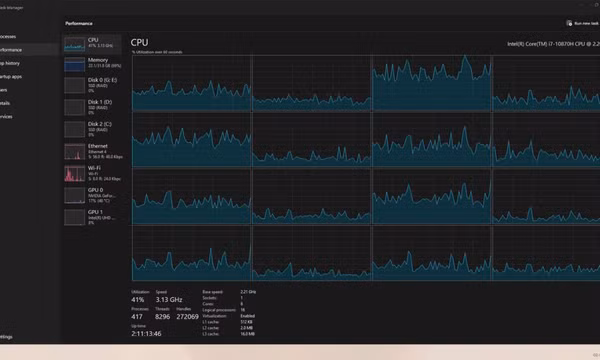Select the GPU 0 label
The height and width of the screenshot is (360, 600).
[95, 190]
